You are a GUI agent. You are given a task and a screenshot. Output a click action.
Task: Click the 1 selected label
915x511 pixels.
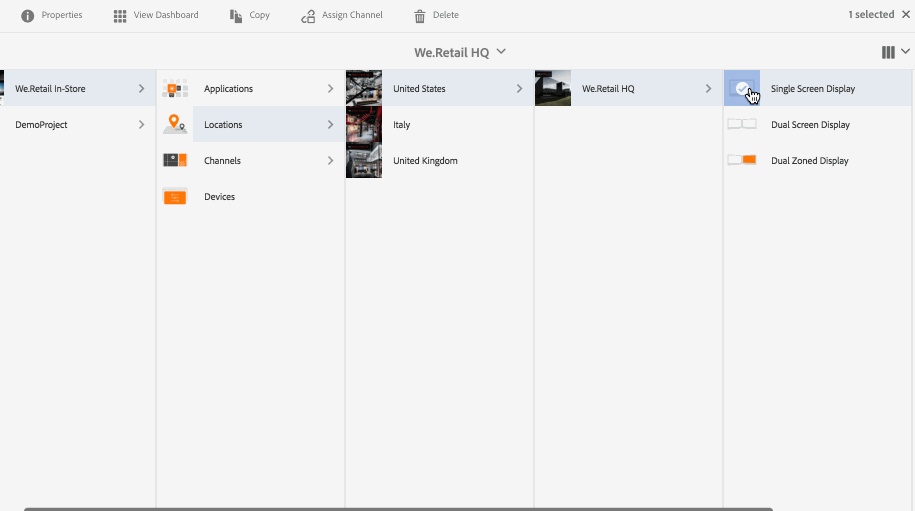[x=871, y=15]
